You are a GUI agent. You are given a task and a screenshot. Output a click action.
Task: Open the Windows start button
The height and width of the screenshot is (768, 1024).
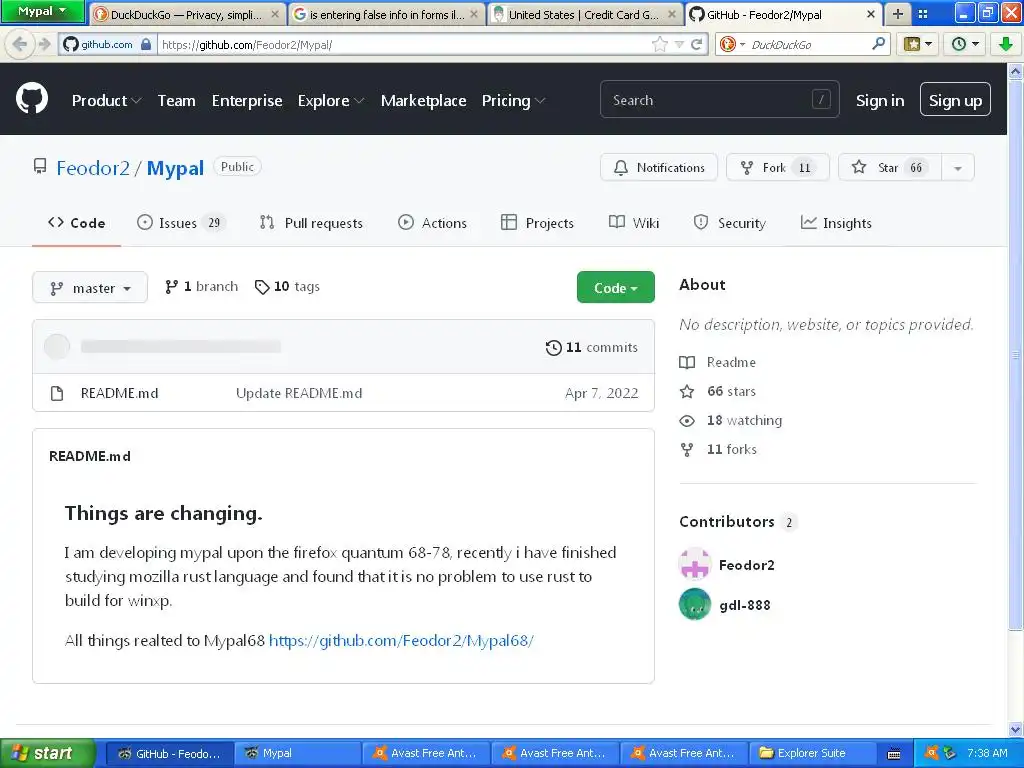point(47,753)
